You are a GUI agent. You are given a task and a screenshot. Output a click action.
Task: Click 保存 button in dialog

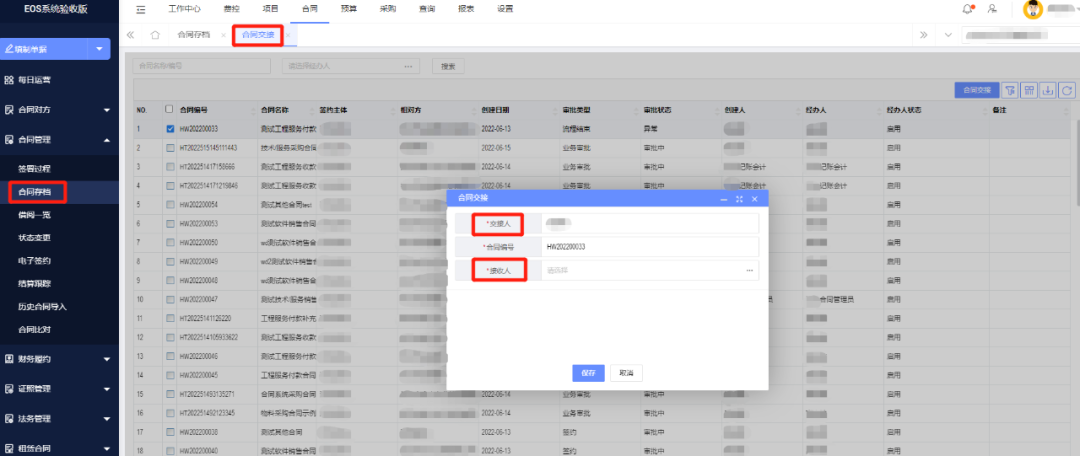pos(588,373)
